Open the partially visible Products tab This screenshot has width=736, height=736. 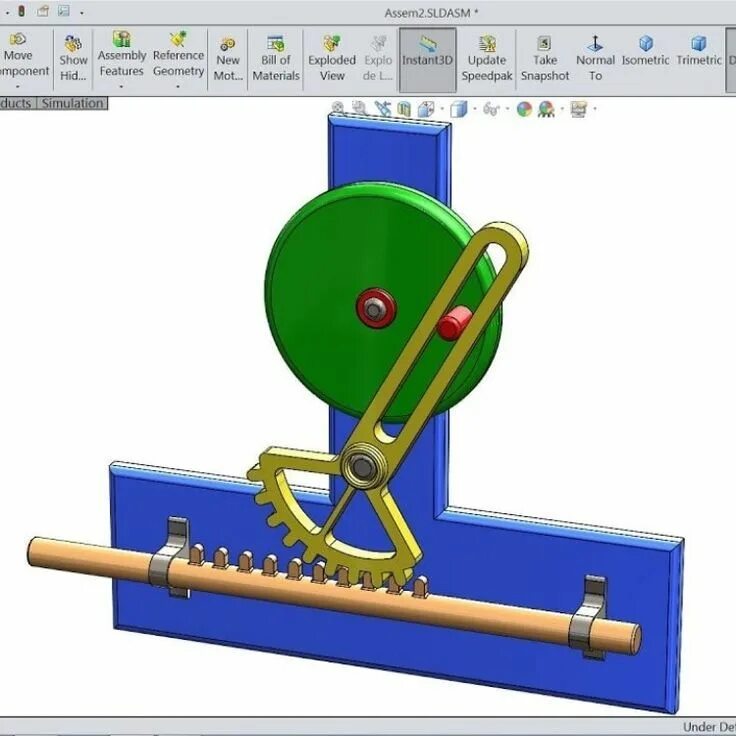17,103
